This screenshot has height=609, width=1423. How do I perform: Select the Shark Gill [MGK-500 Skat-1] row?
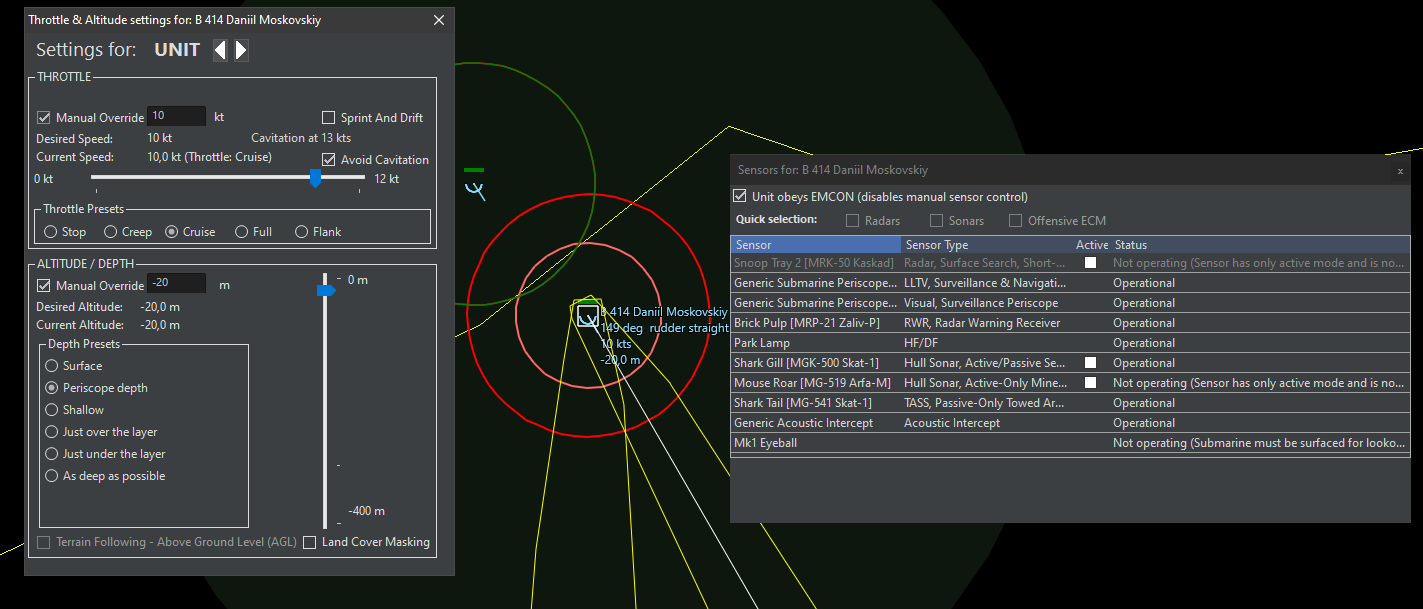coord(1070,363)
